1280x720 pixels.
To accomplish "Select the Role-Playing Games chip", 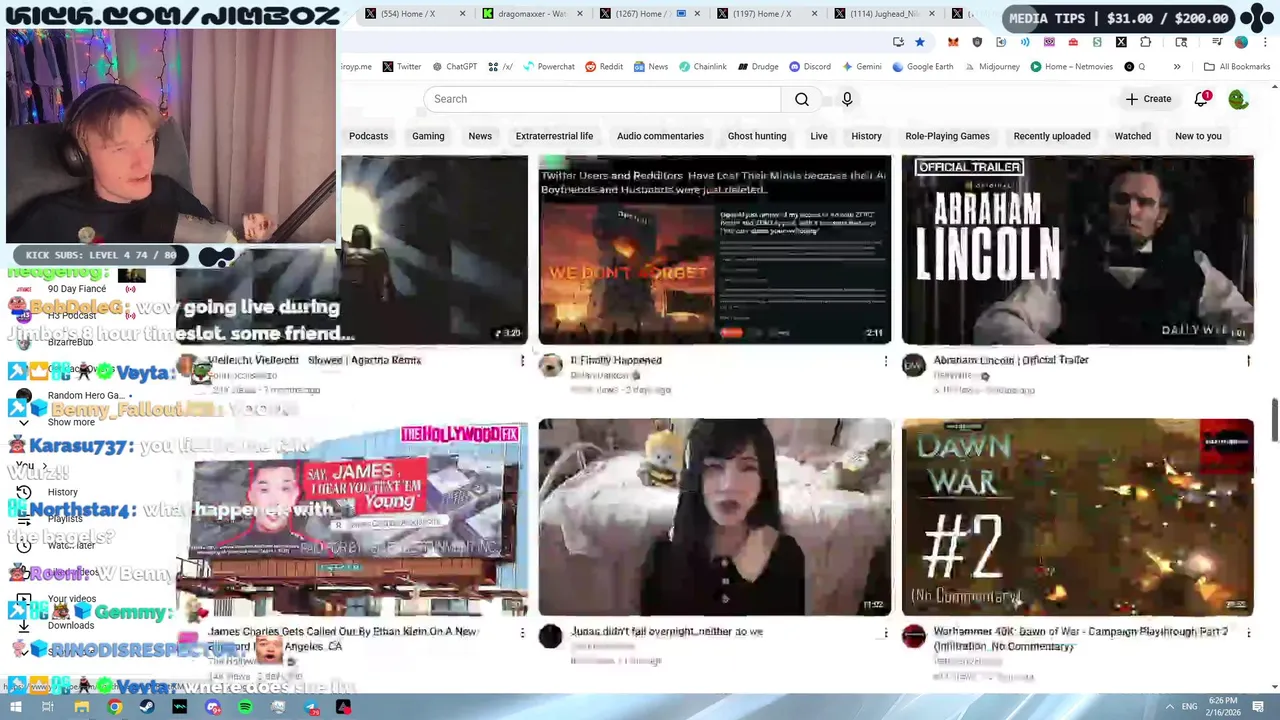I will 947,136.
